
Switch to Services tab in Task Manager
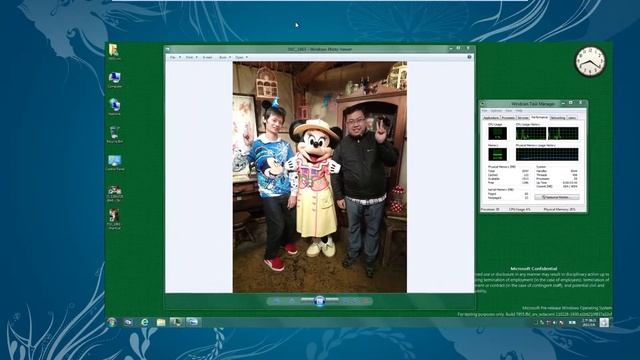(x=523, y=118)
